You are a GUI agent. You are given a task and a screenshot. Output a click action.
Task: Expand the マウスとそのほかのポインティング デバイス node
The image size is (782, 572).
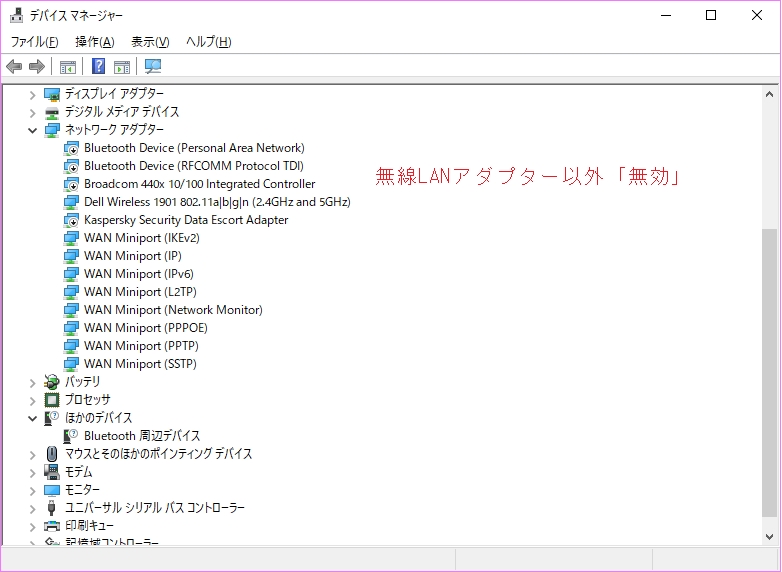(32, 455)
